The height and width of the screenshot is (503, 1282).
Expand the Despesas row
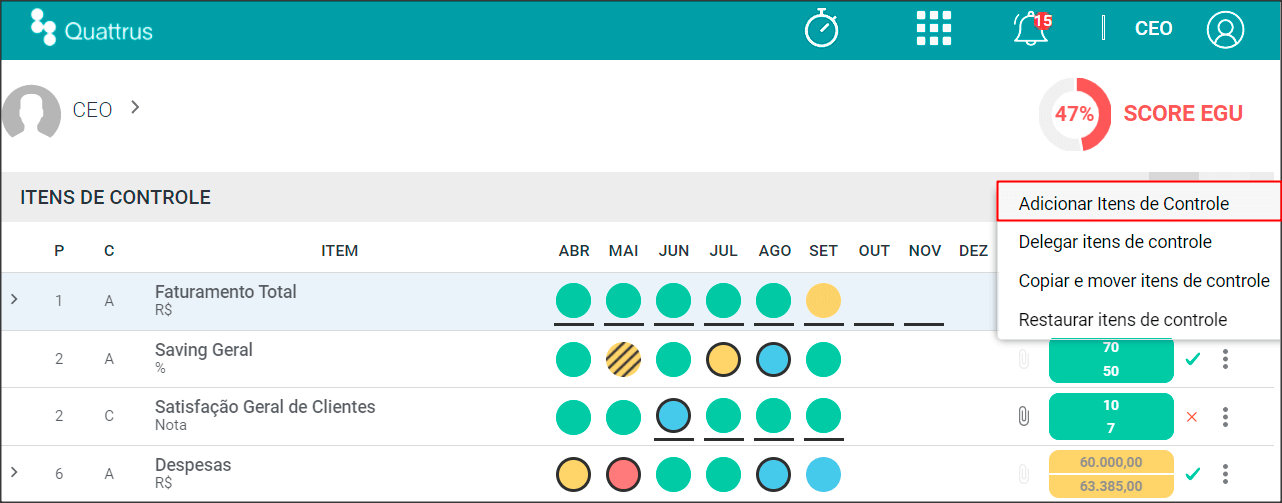(x=14, y=472)
